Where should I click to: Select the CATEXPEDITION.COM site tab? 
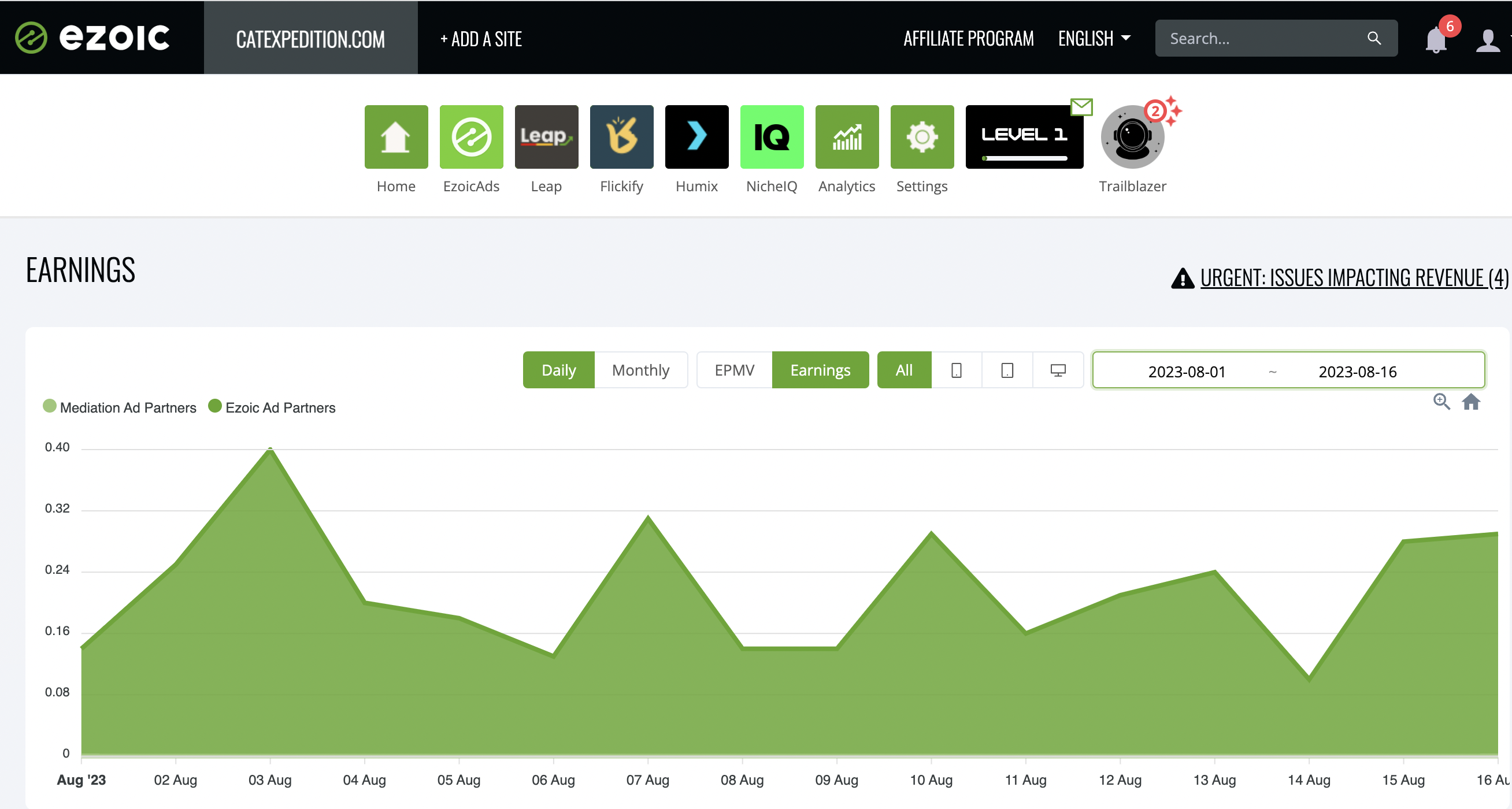310,39
